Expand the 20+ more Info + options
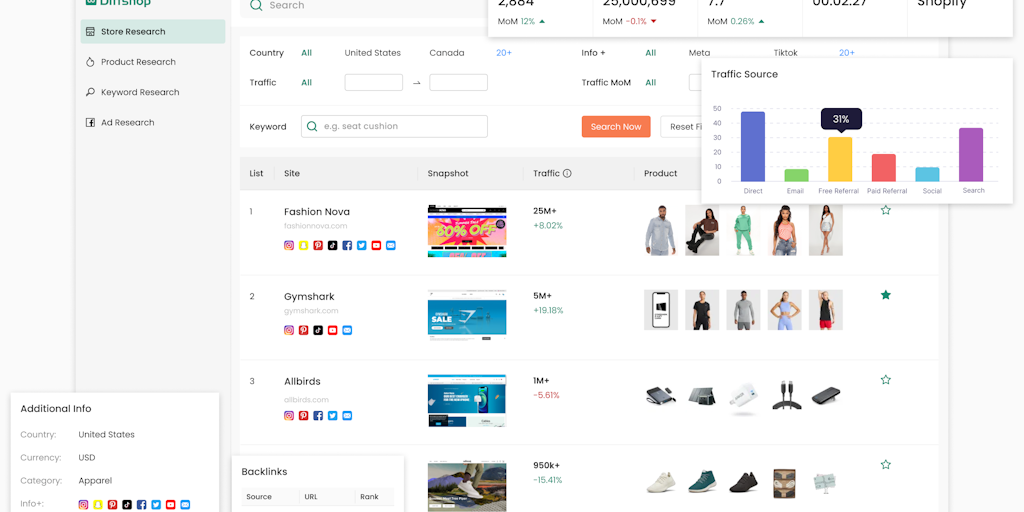The height and width of the screenshot is (512, 1024). [846, 53]
